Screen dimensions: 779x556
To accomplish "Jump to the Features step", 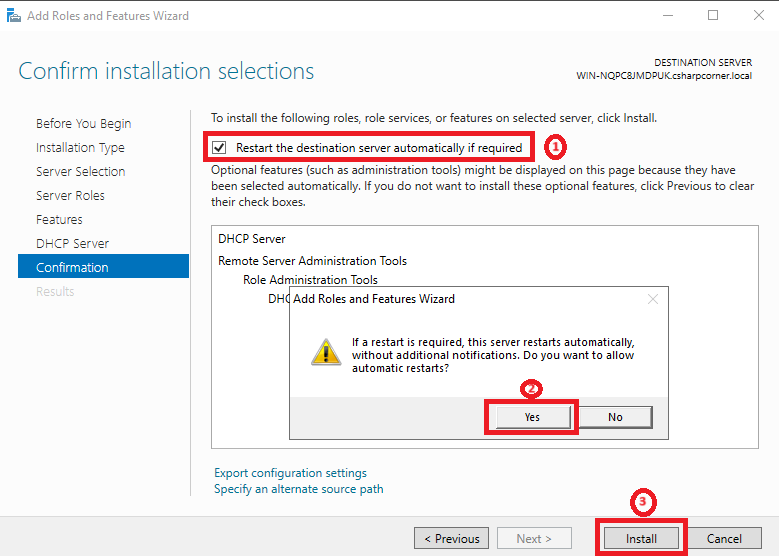I will (x=59, y=220).
